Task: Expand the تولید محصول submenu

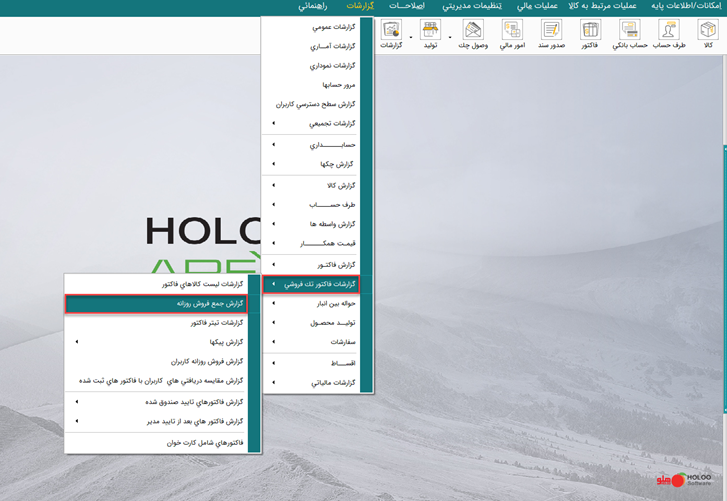Action: [311, 323]
